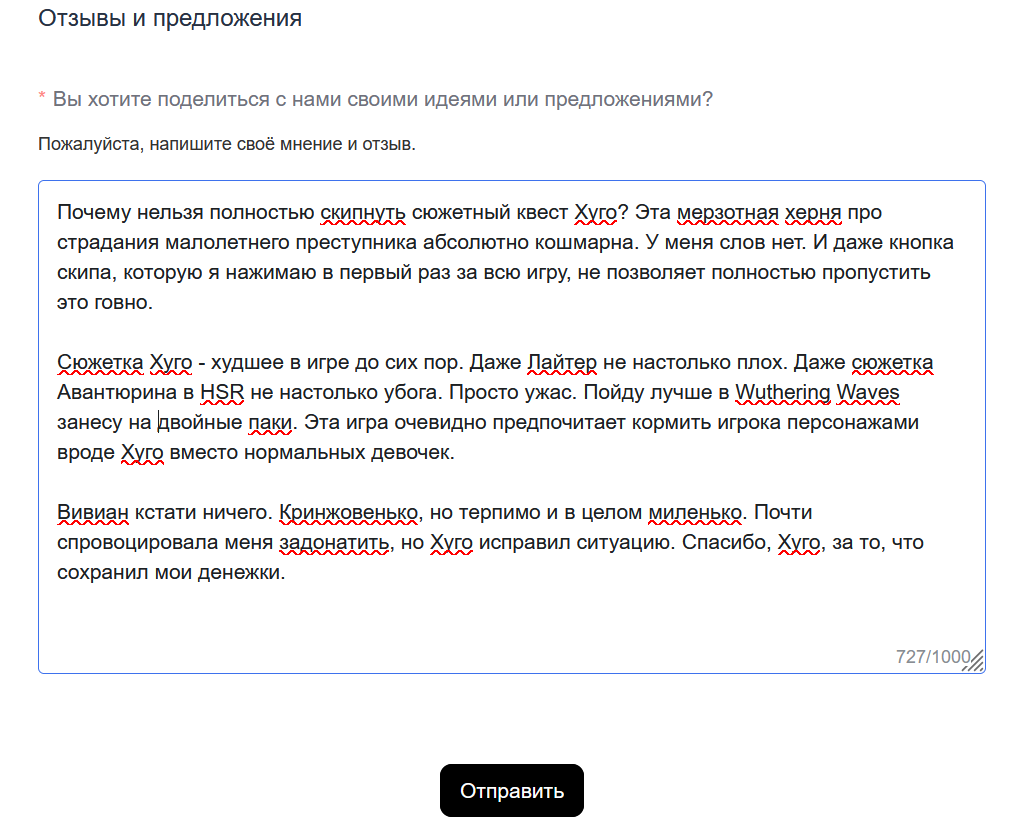The height and width of the screenshot is (826, 1014).
Task: Click the word паки after двойные
Action: pos(270,422)
